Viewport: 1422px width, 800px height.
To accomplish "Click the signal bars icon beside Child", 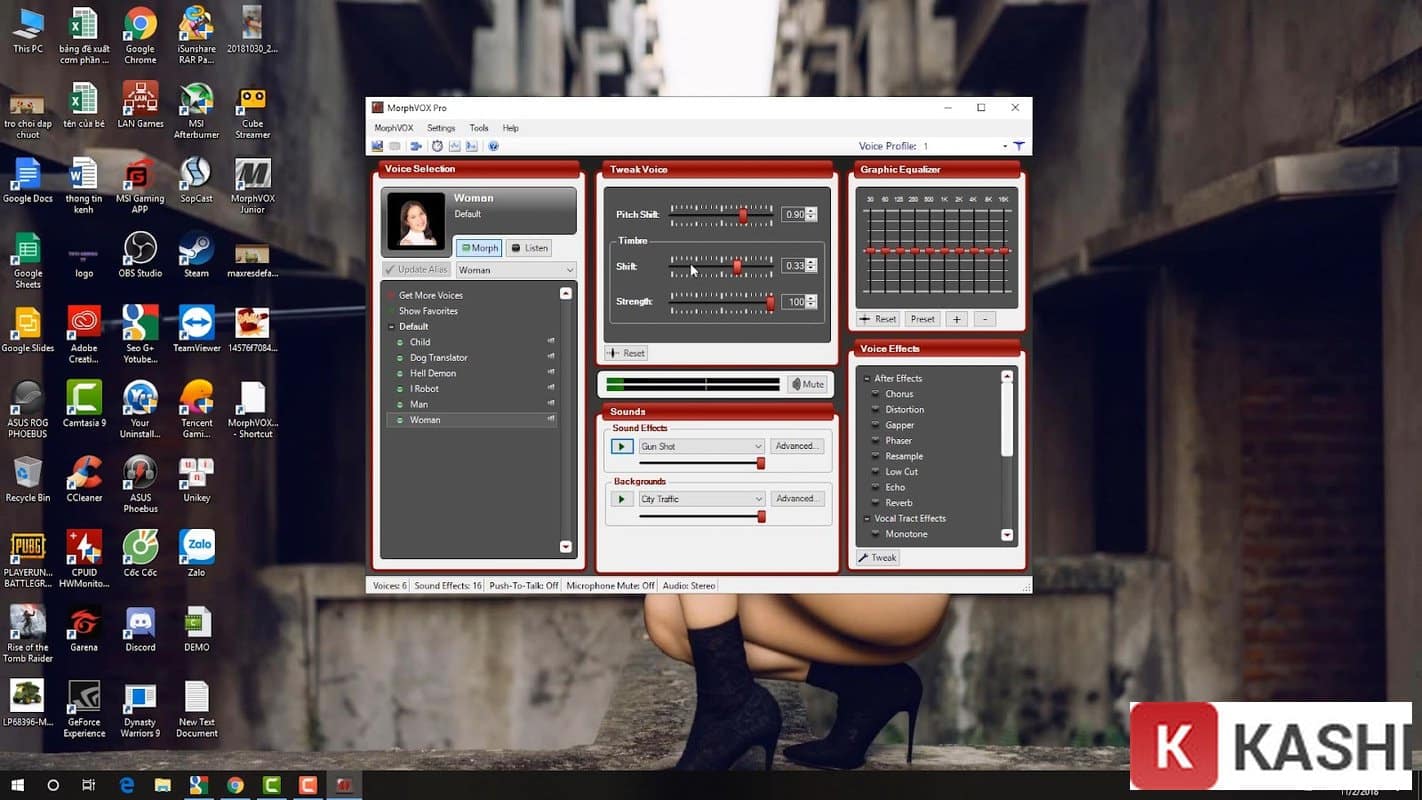I will tap(551, 342).
